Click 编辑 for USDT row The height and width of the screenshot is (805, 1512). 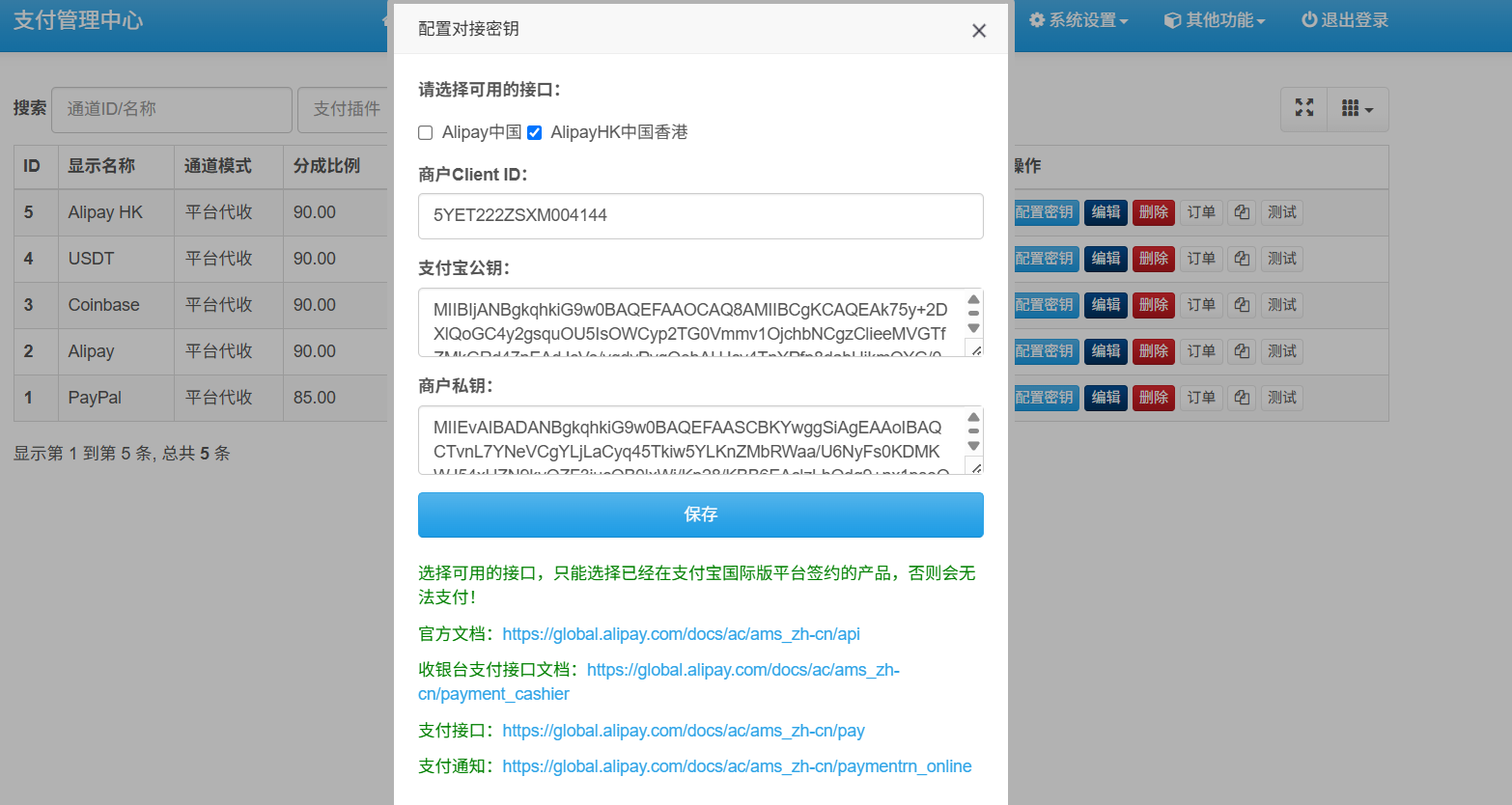(1106, 259)
